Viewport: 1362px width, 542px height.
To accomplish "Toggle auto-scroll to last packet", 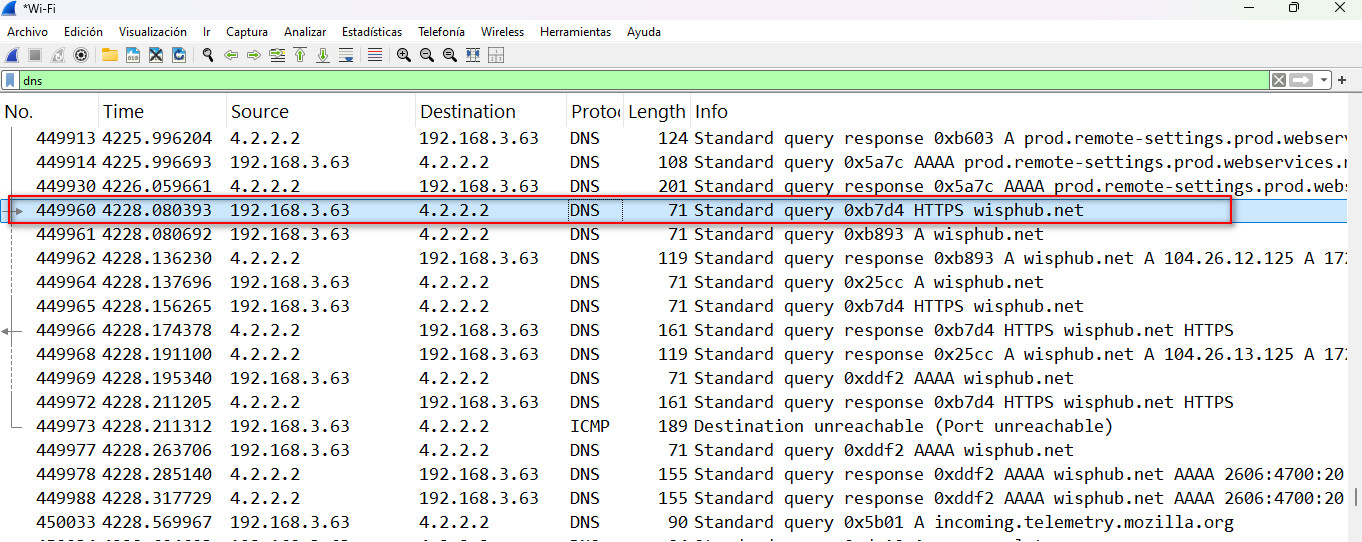I will pyautogui.click(x=346, y=55).
